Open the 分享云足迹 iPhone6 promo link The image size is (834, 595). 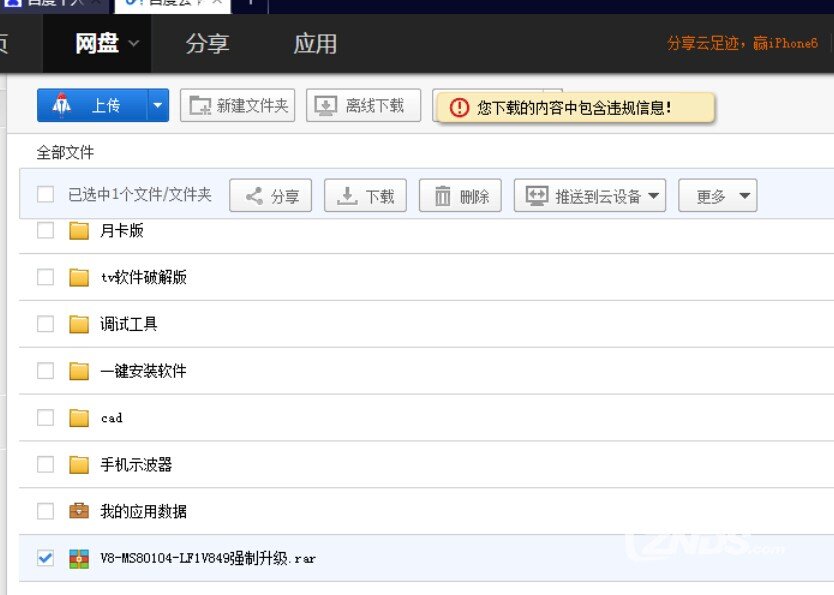743,43
